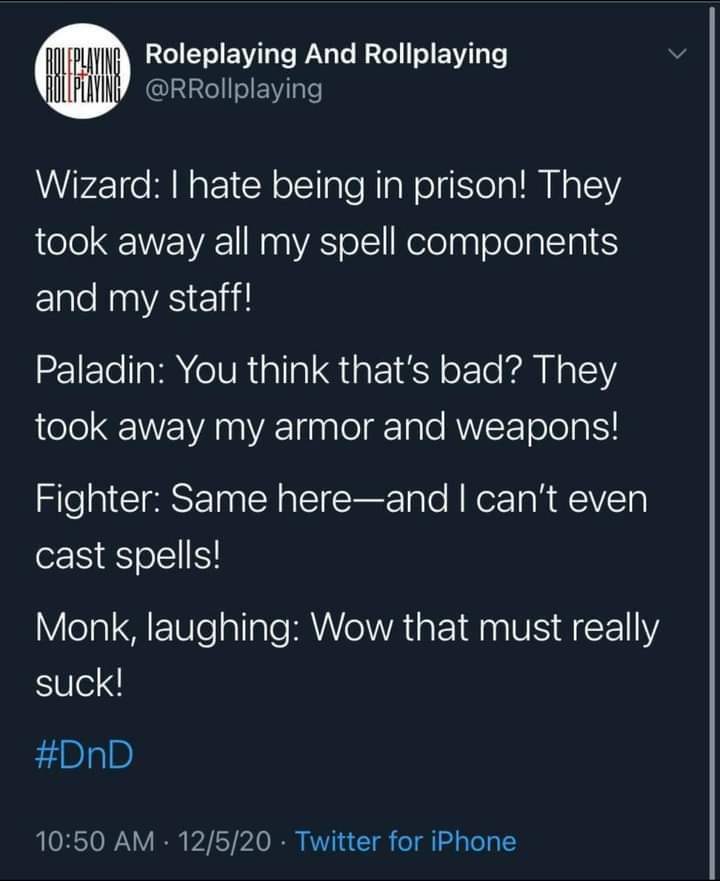Open the Roleplaying And Rollplaying display name

[x=326, y=54]
